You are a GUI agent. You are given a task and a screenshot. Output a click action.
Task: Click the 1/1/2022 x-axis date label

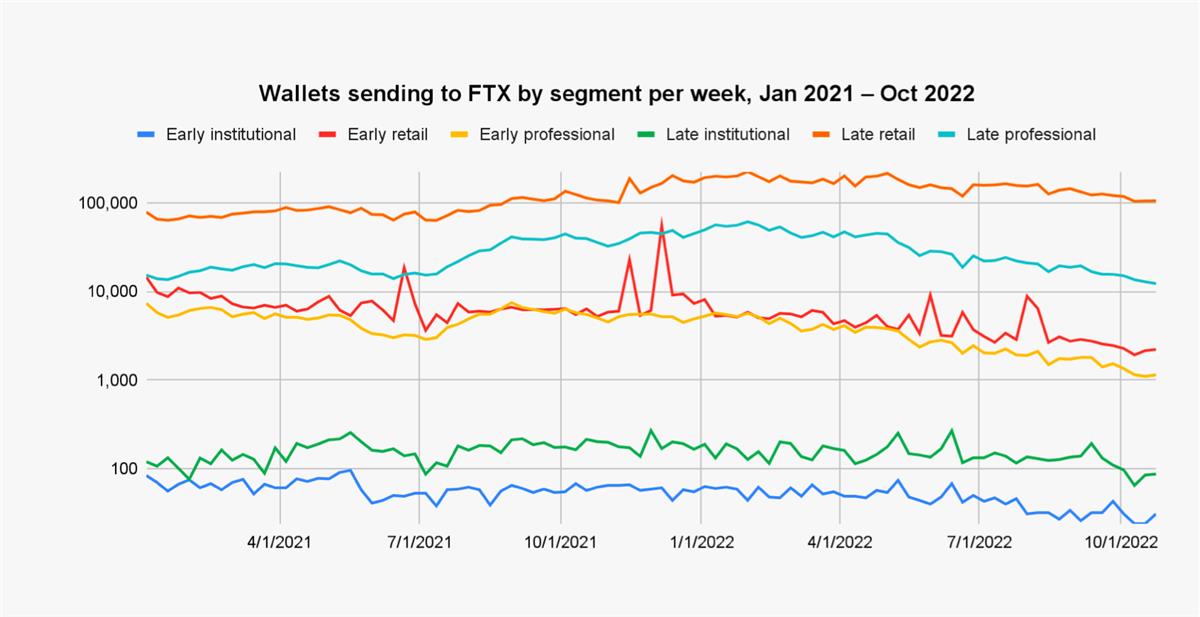(701, 543)
